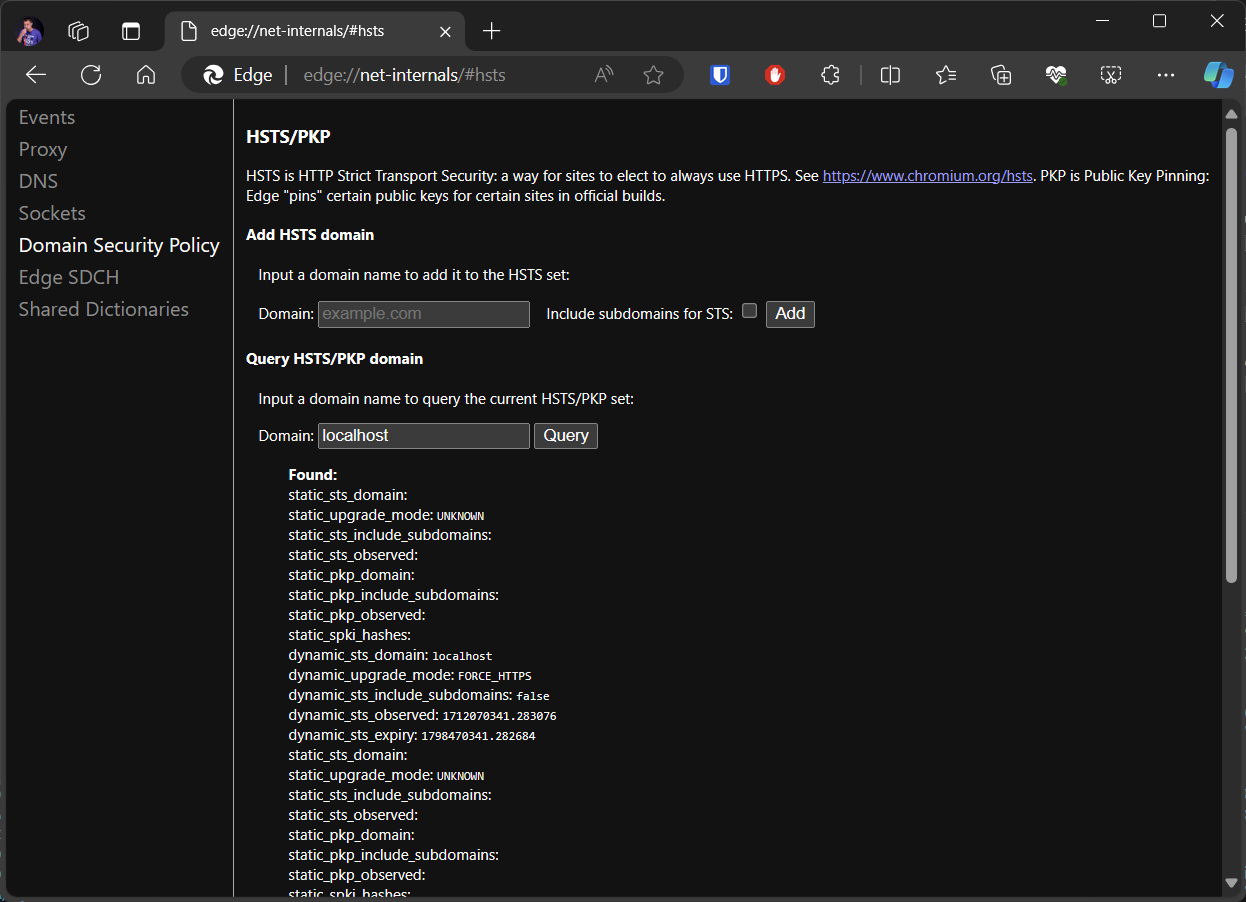Open the Copilot sidebar
This screenshot has width=1246, height=902.
1218,74
